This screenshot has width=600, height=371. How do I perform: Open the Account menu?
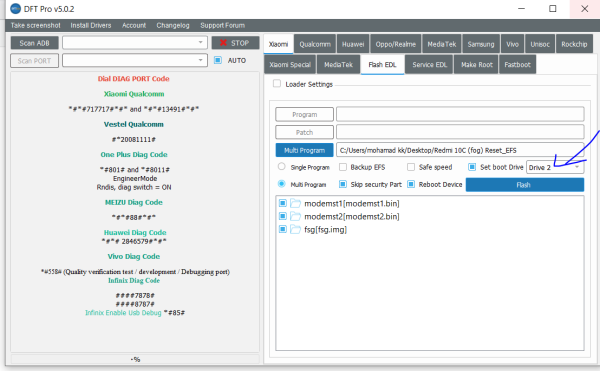pyautogui.click(x=134, y=25)
